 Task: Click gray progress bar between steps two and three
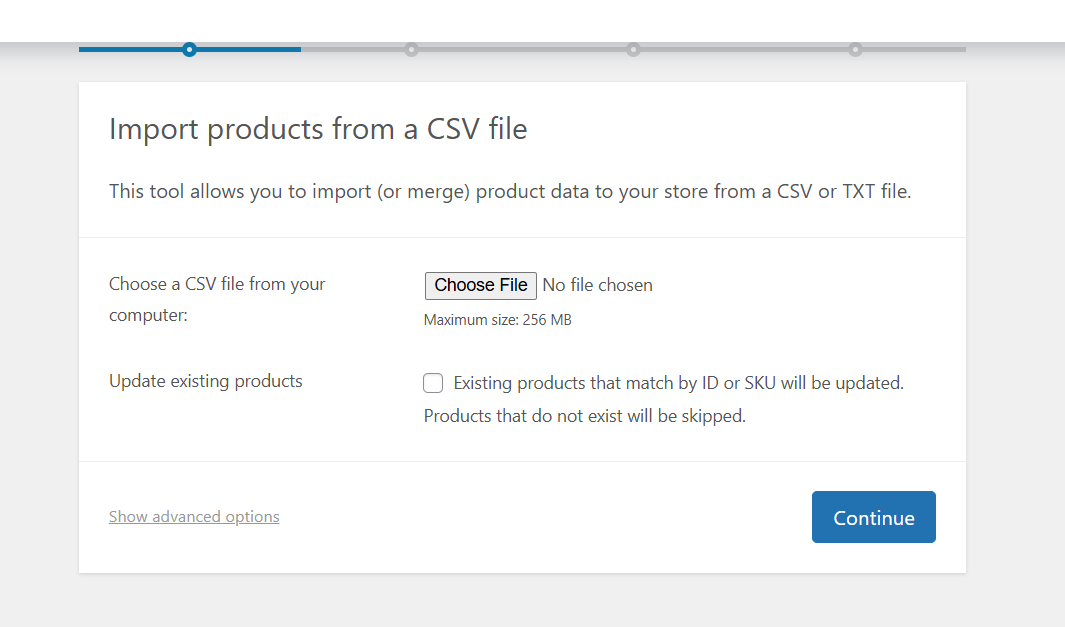coord(522,49)
